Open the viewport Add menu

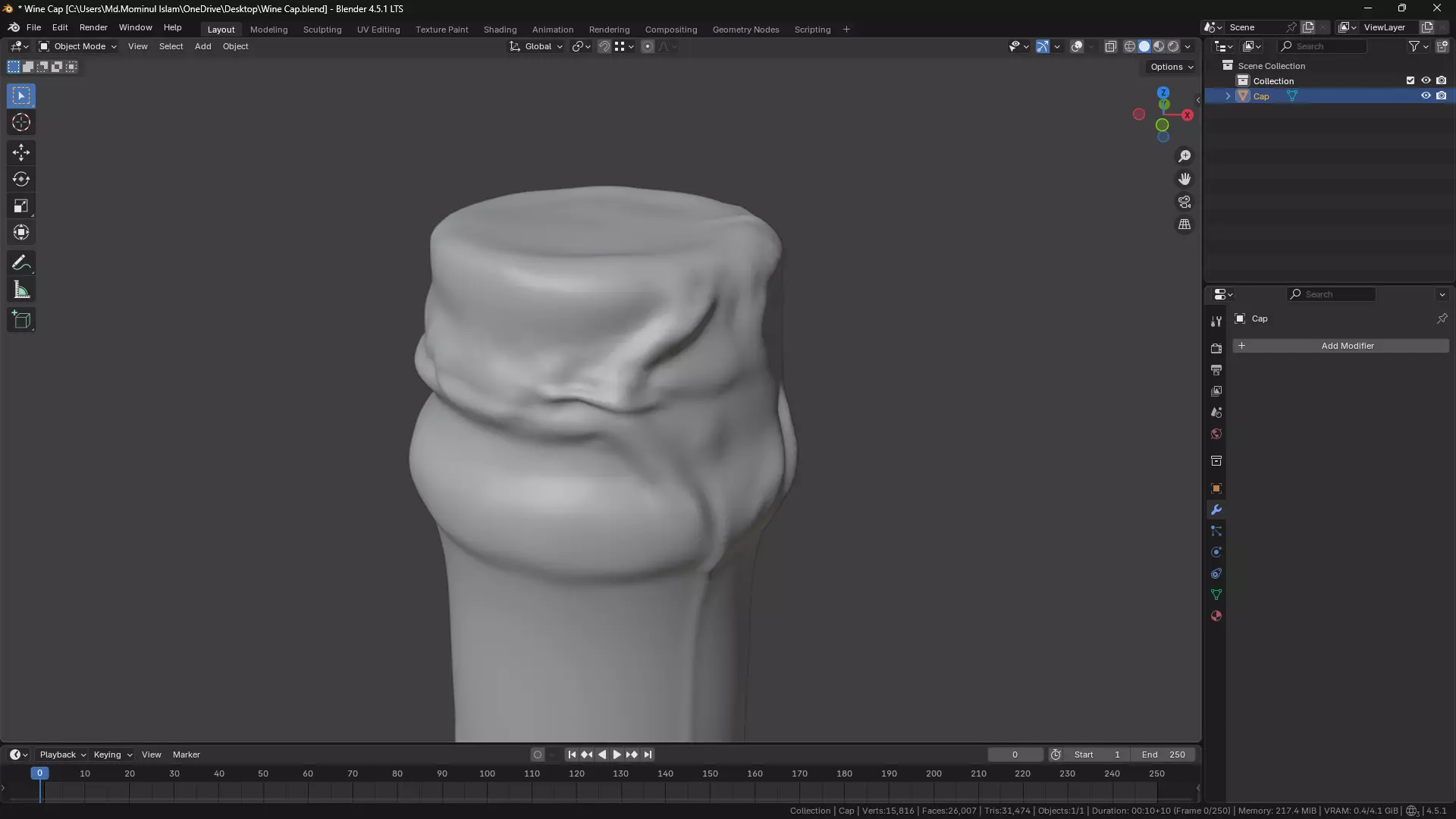coord(202,46)
